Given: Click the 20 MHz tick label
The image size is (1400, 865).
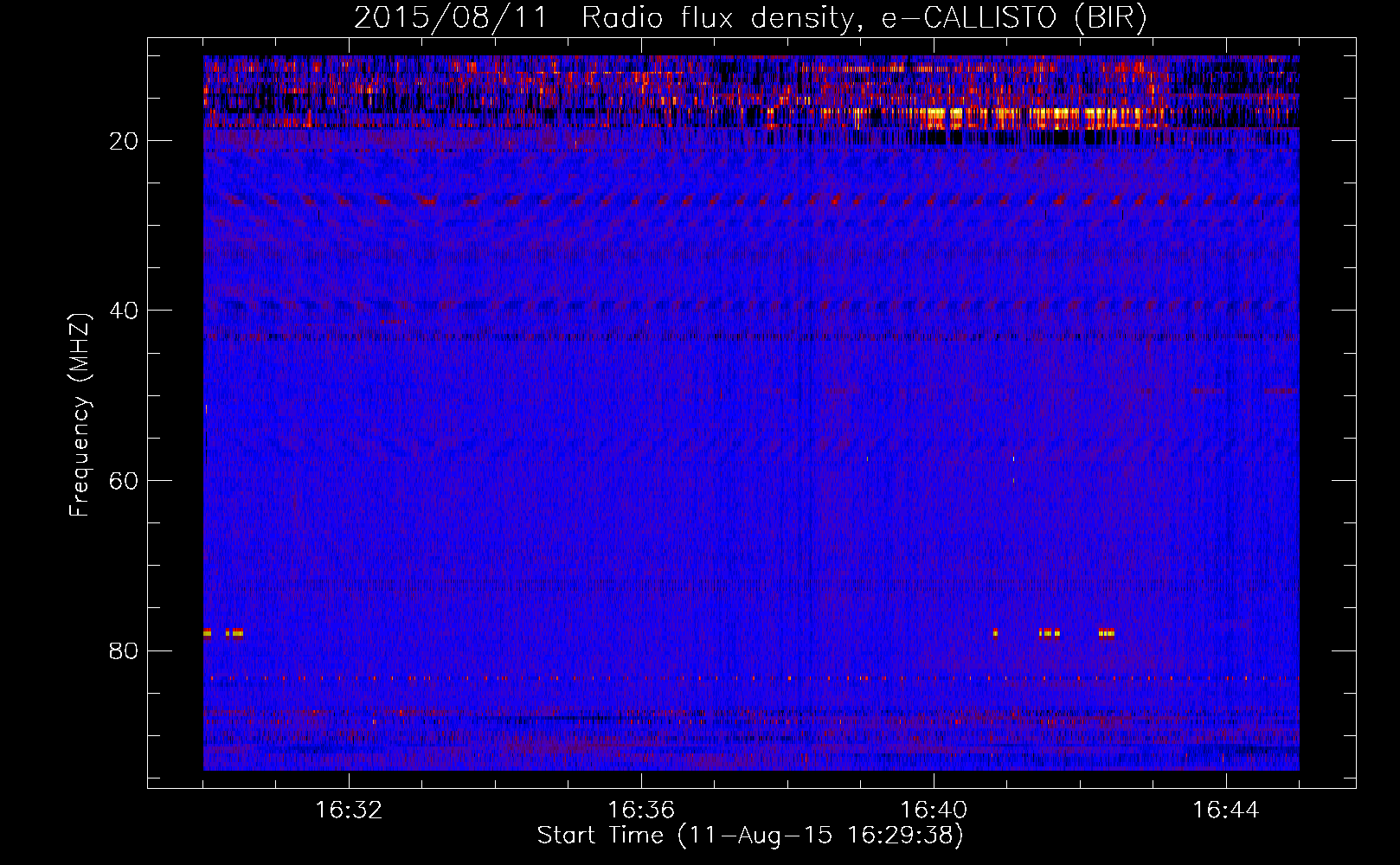Looking at the screenshot, I should coord(124,142).
